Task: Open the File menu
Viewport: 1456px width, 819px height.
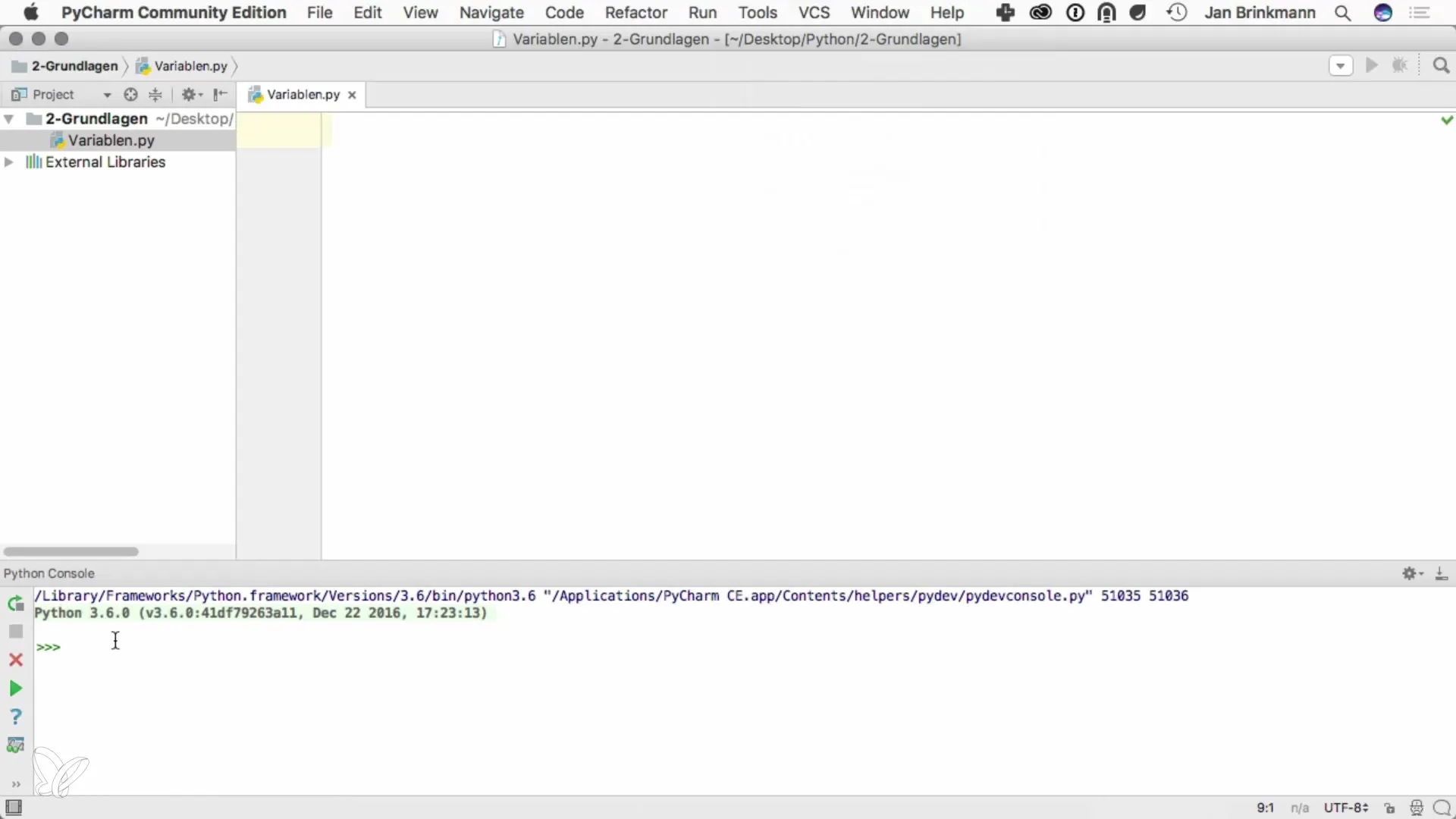Action: [x=319, y=13]
